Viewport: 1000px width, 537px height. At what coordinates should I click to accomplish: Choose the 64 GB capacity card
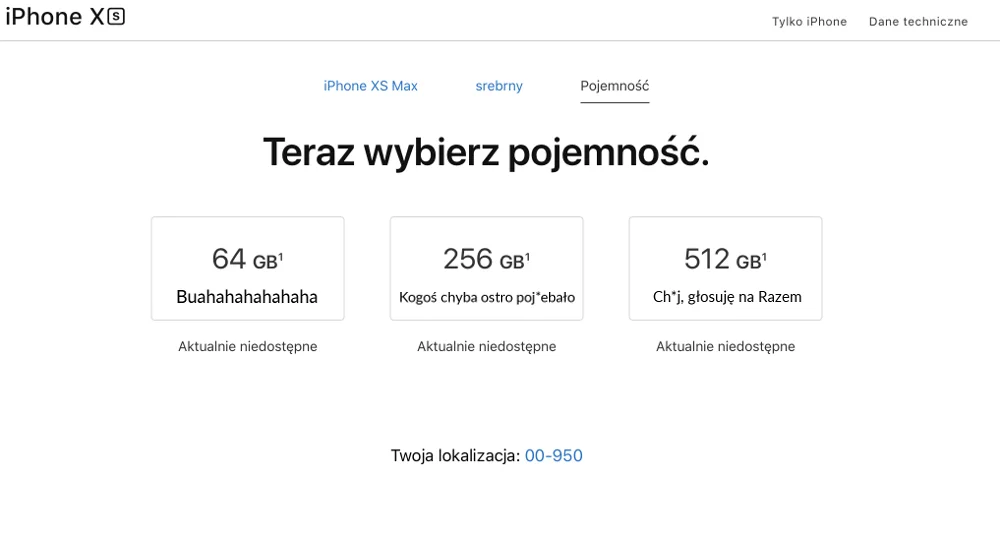[x=247, y=268]
